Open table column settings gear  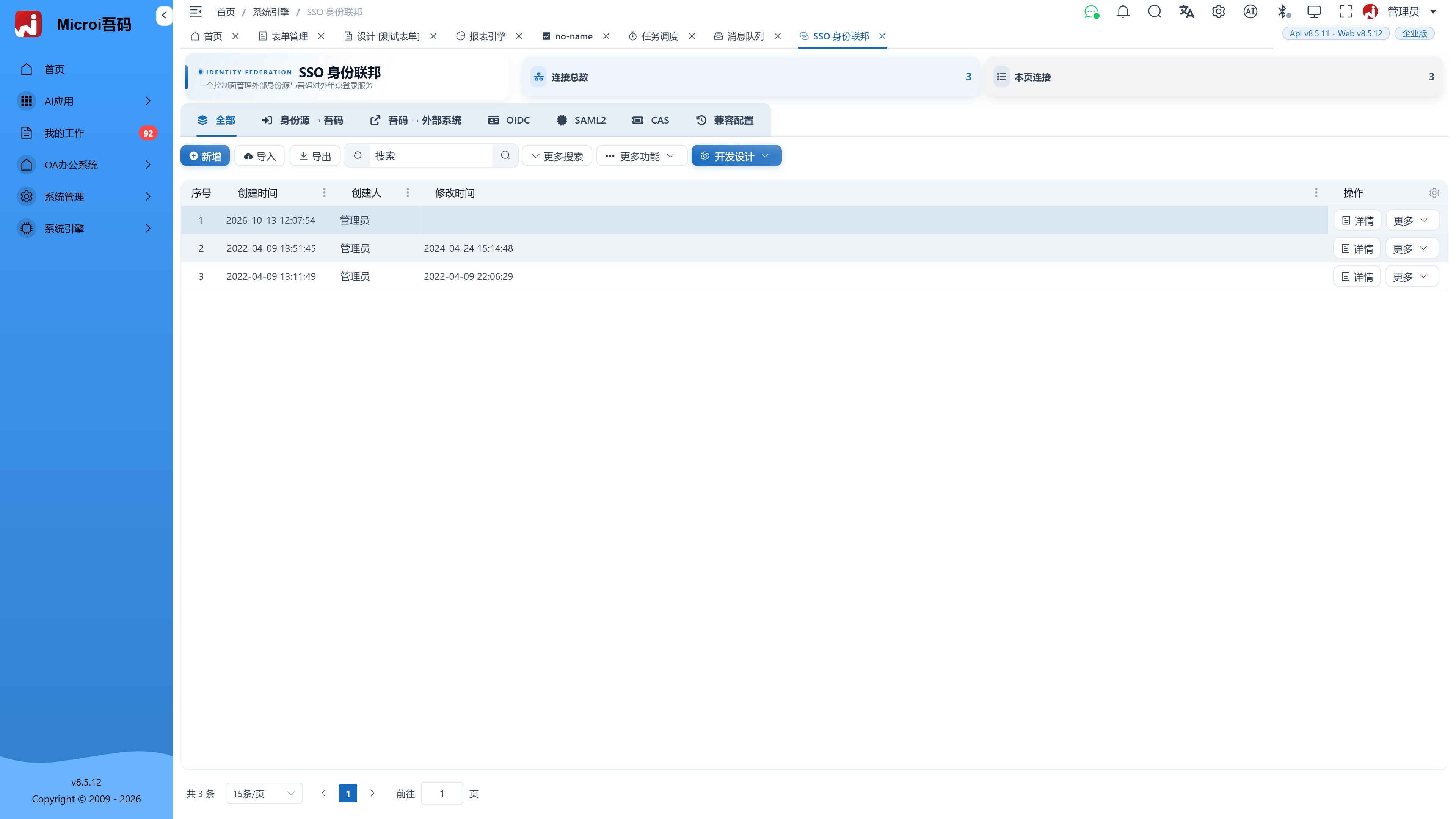[1434, 193]
